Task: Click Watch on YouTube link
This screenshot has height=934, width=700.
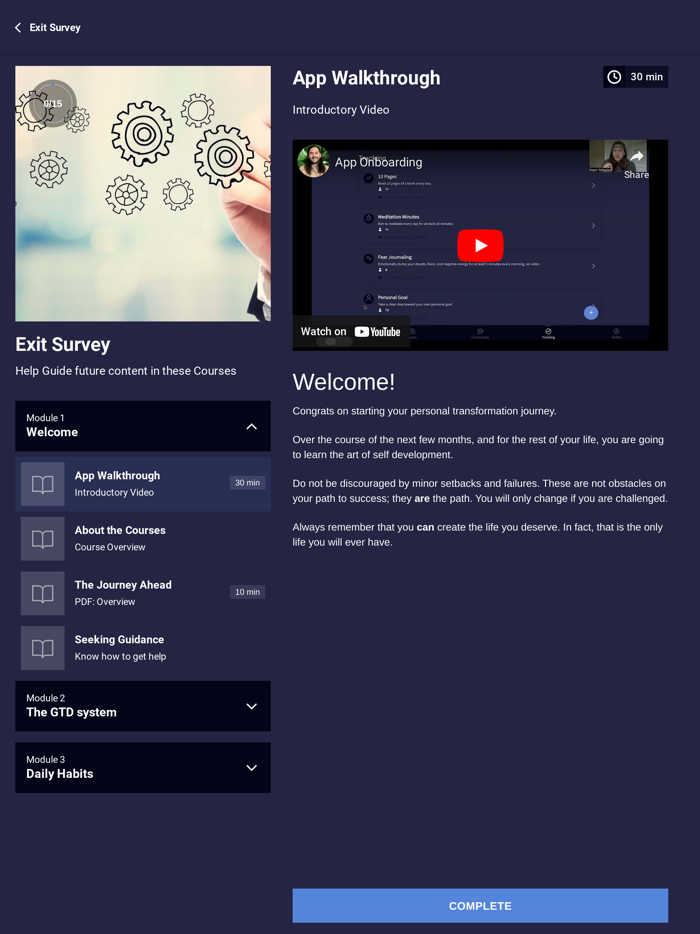Action: pyautogui.click(x=350, y=332)
